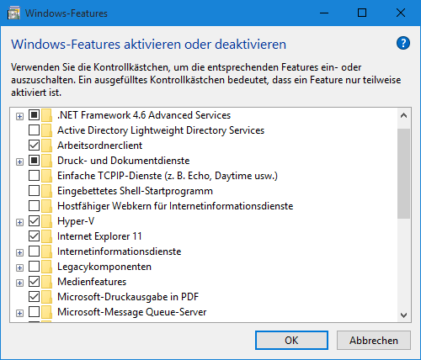The height and width of the screenshot is (360, 421).
Task: Cancel with the Abbrechen button
Action: 374,340
